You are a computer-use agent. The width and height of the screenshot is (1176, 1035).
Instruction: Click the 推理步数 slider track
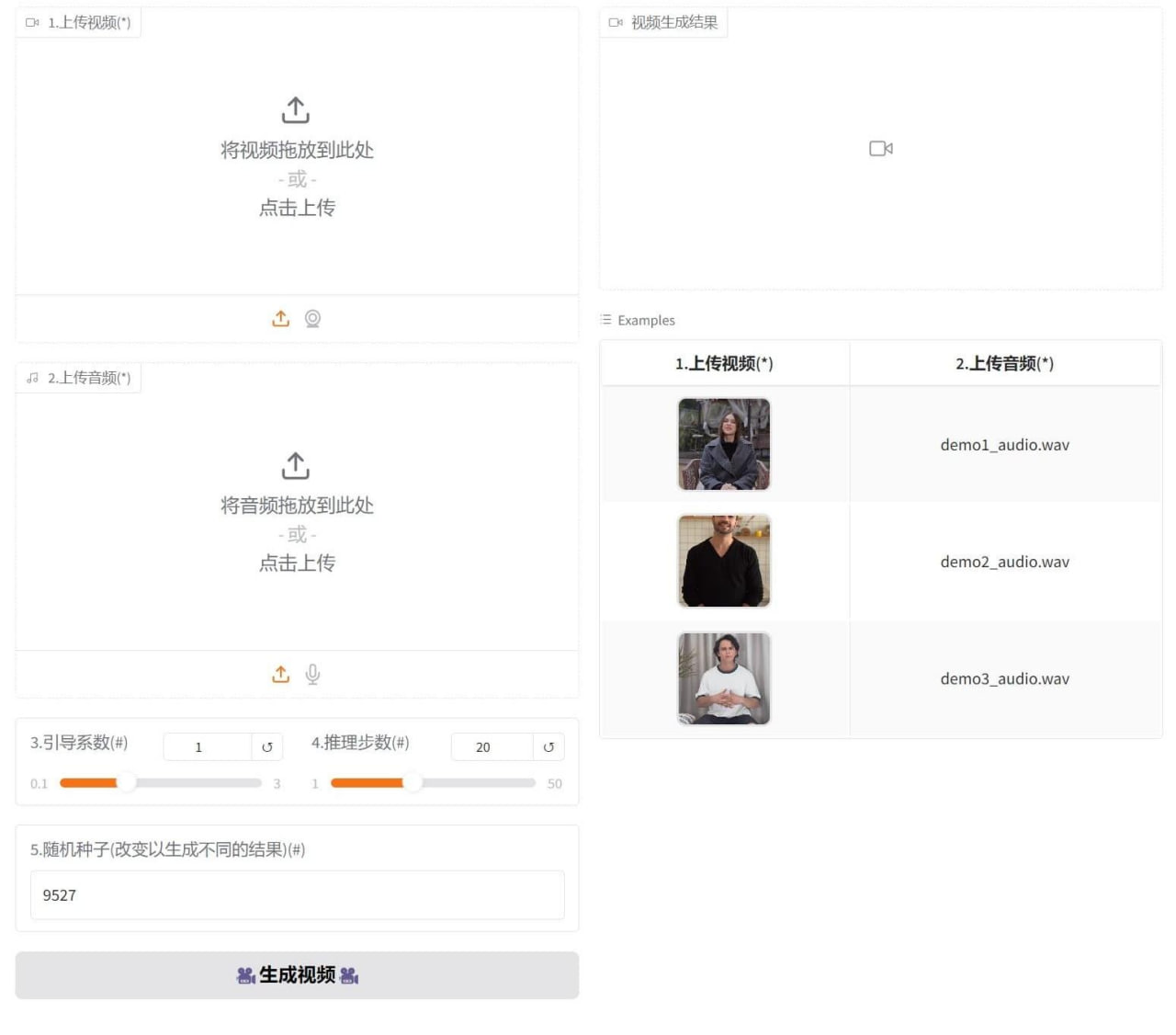(x=432, y=782)
